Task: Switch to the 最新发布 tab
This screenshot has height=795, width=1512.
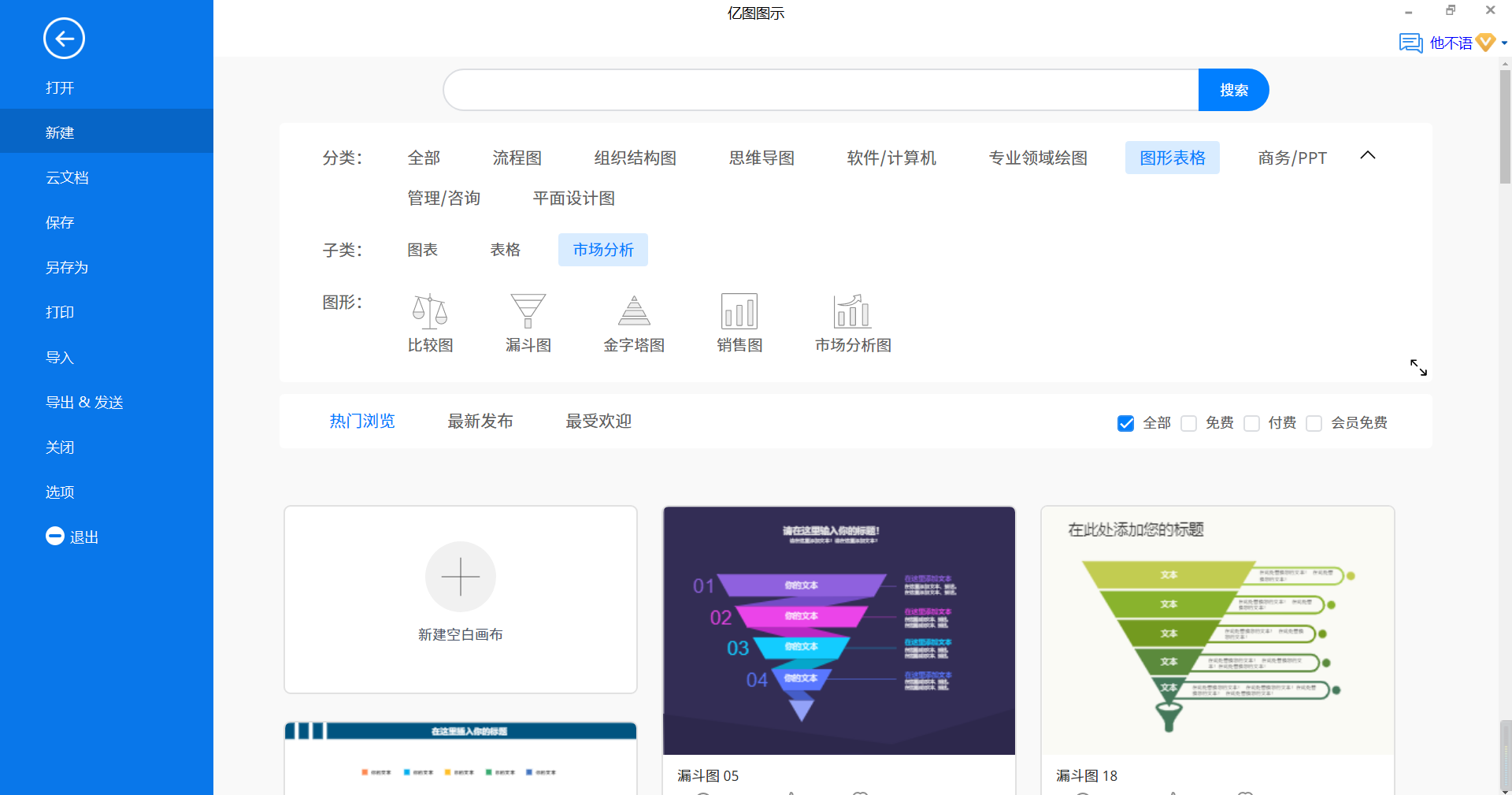Action: click(x=480, y=422)
